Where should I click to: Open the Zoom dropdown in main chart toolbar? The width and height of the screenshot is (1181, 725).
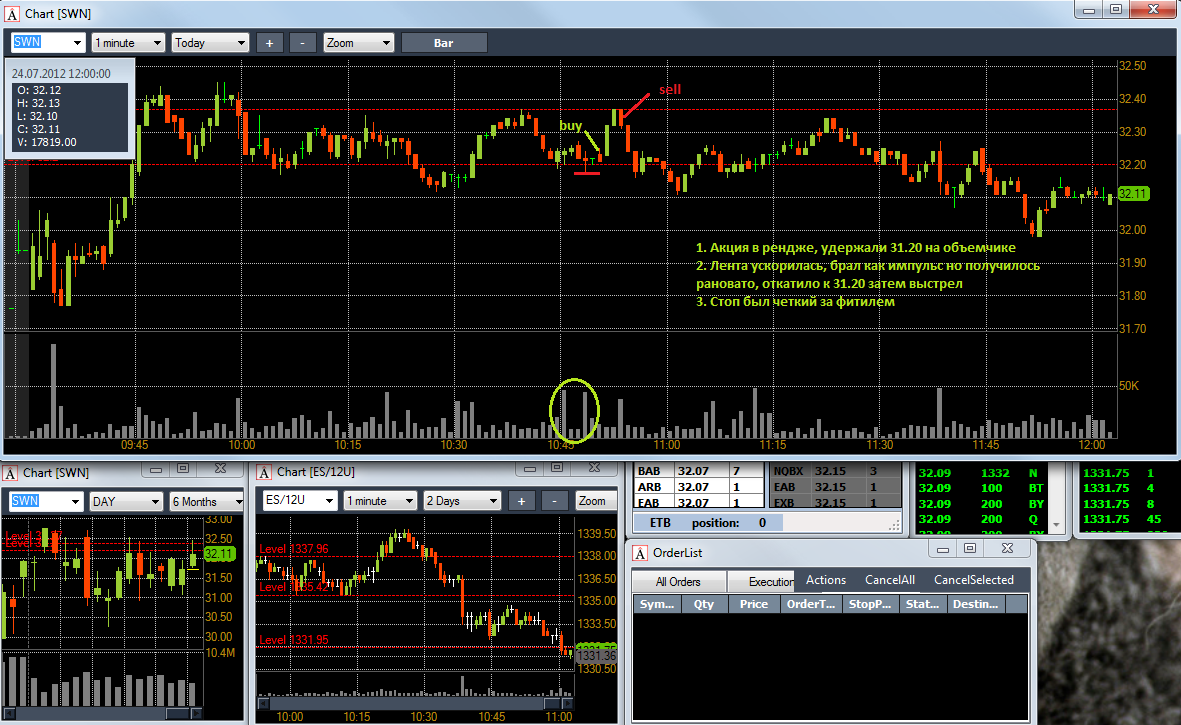(359, 43)
